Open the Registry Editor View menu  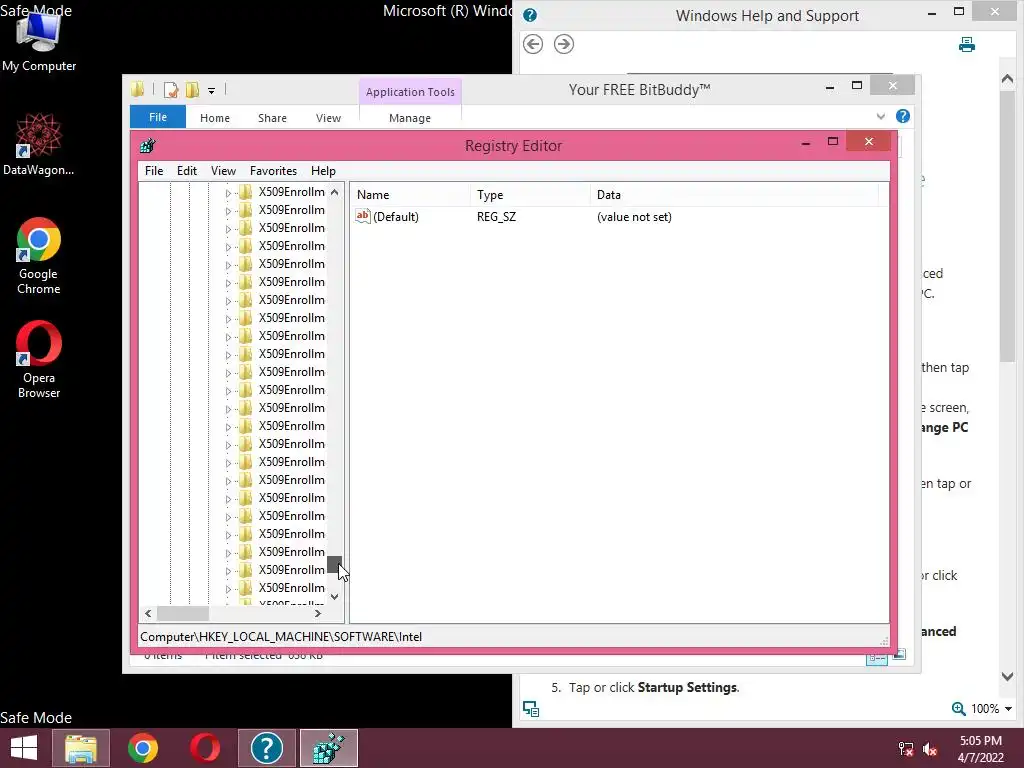(223, 170)
